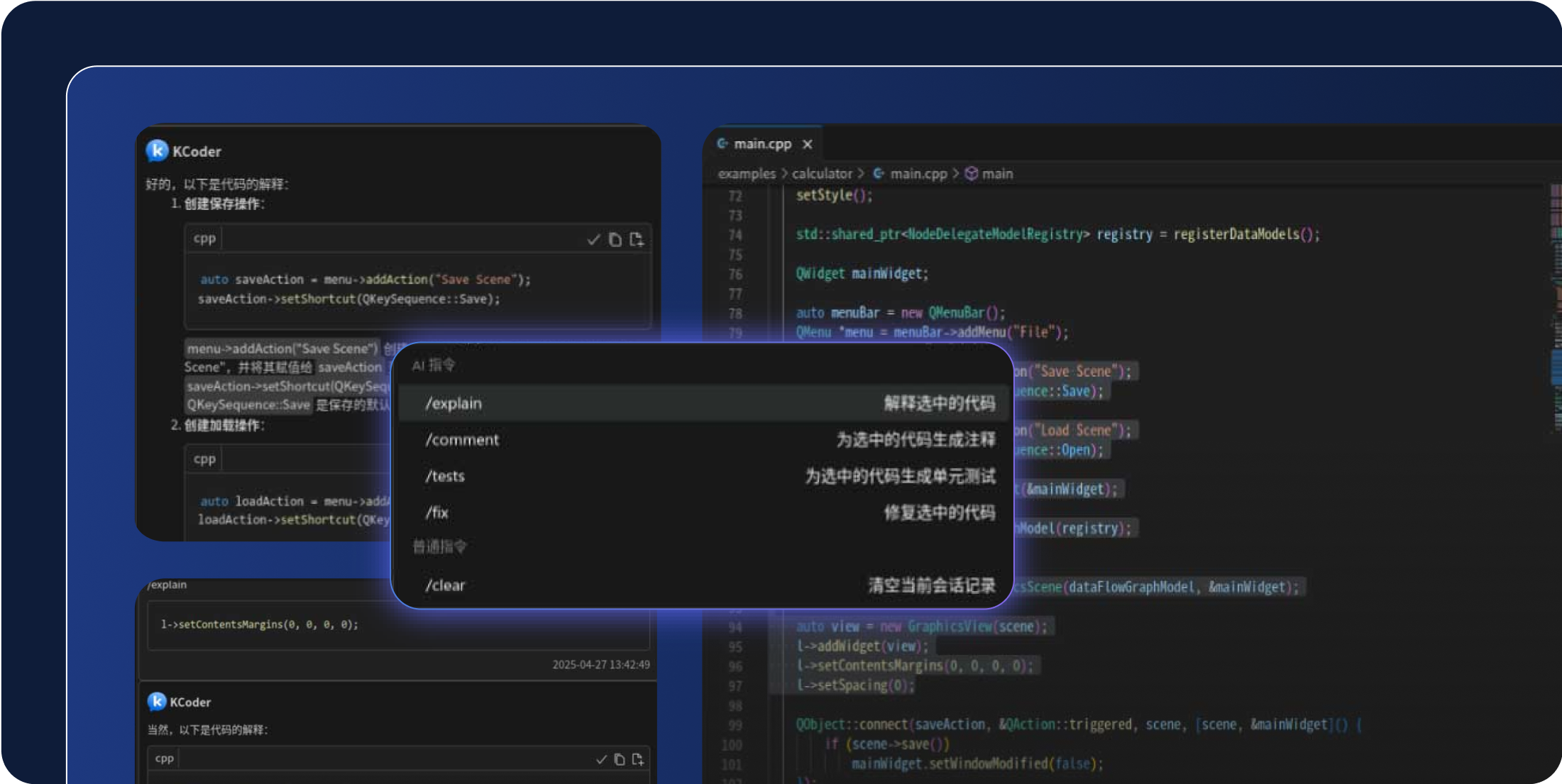Click the main function symbol icon in breadcrumb
Viewport: 1562px width, 784px height.
[x=972, y=174]
